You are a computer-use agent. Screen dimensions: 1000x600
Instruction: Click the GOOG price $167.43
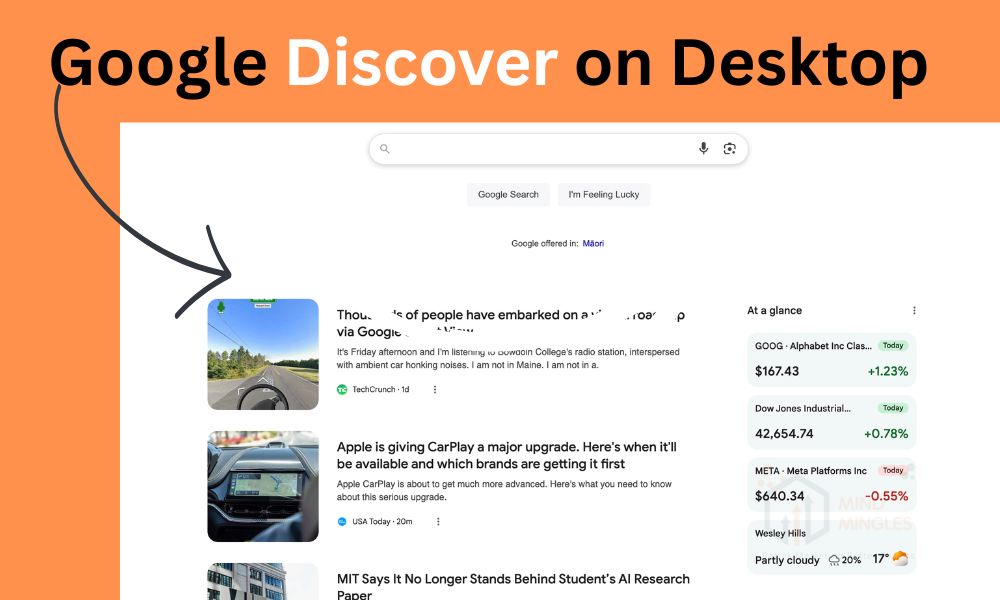coord(777,371)
